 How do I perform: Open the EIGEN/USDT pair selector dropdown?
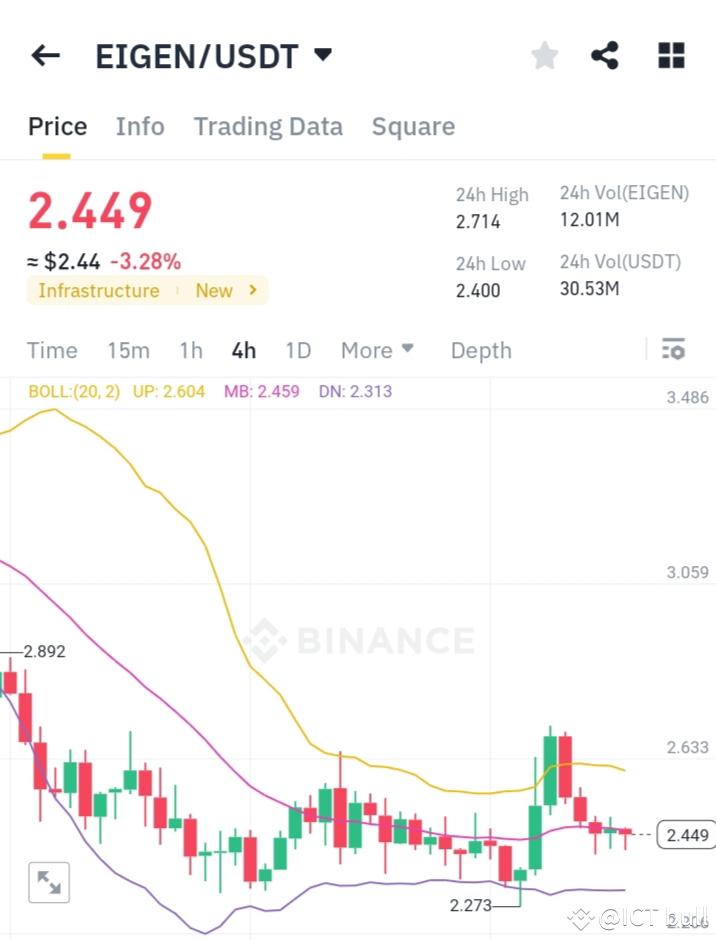point(322,55)
